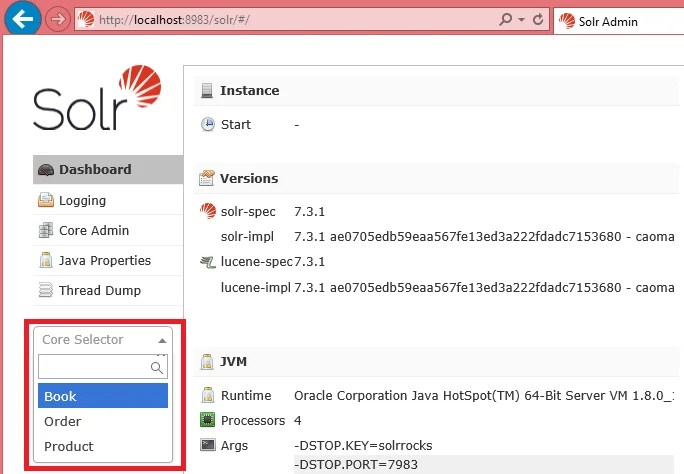684x474 pixels.
Task: Click the JVM section heading
Action: (x=233, y=361)
